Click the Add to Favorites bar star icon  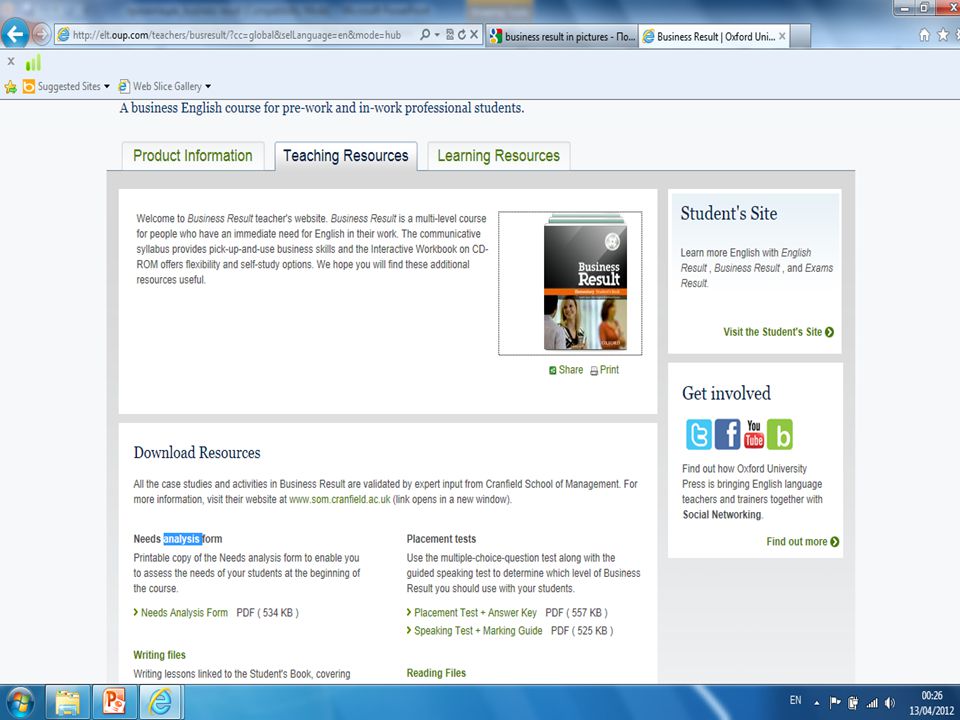(10, 87)
